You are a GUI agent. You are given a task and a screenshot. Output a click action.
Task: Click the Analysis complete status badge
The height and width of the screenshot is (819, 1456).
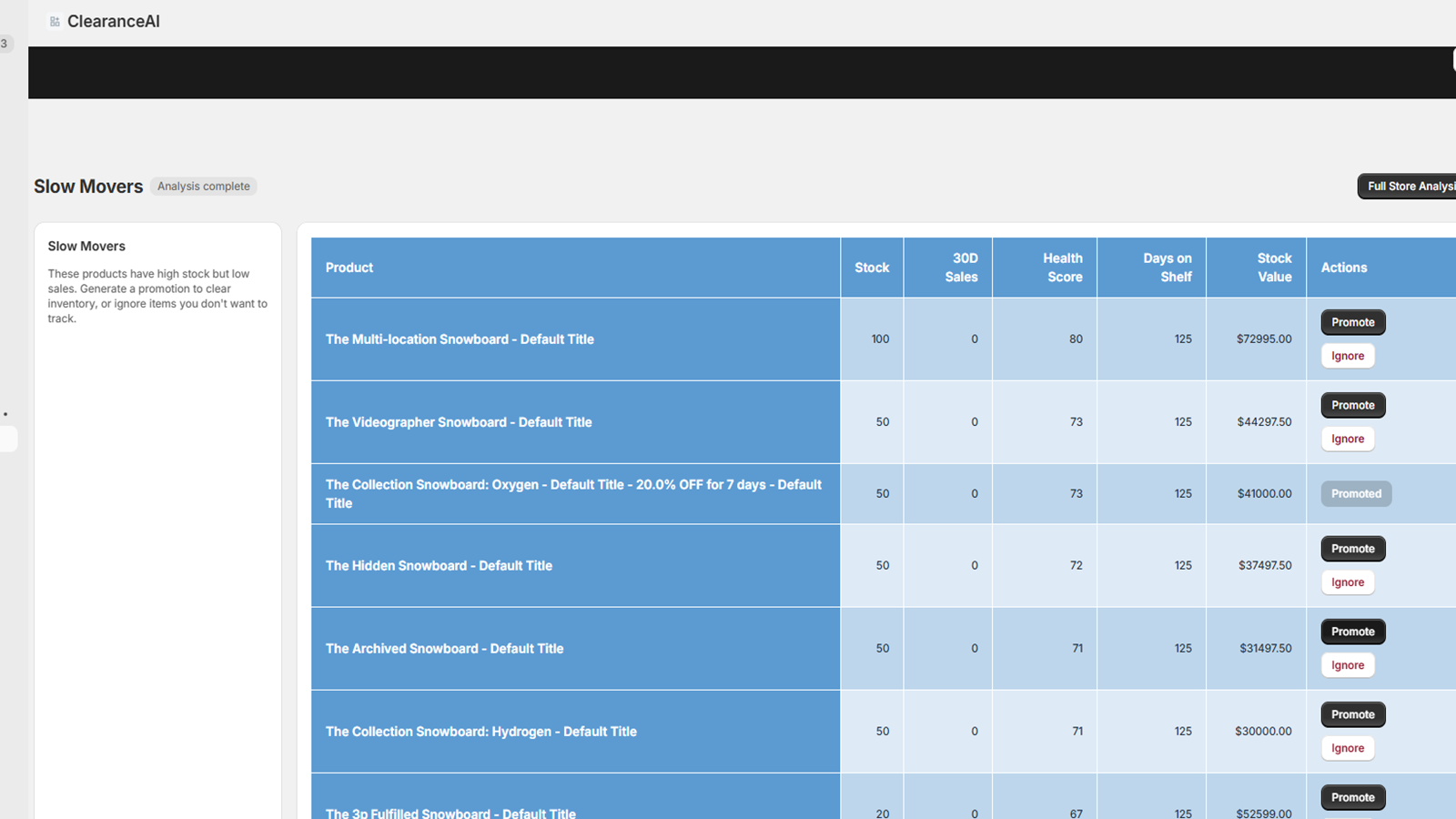pos(204,187)
